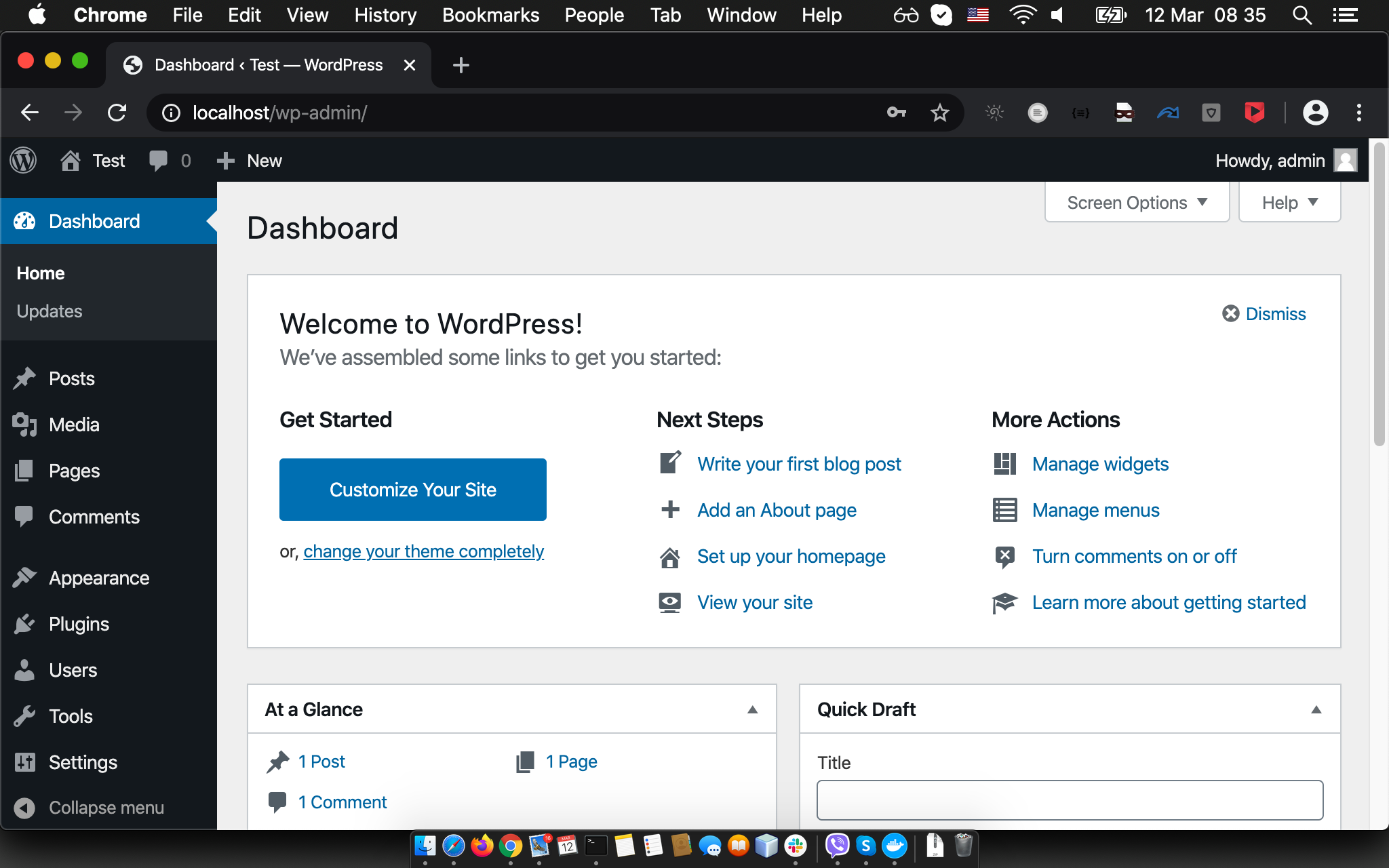Open the Appearance paintbrush icon
The image size is (1389, 868).
click(x=25, y=577)
